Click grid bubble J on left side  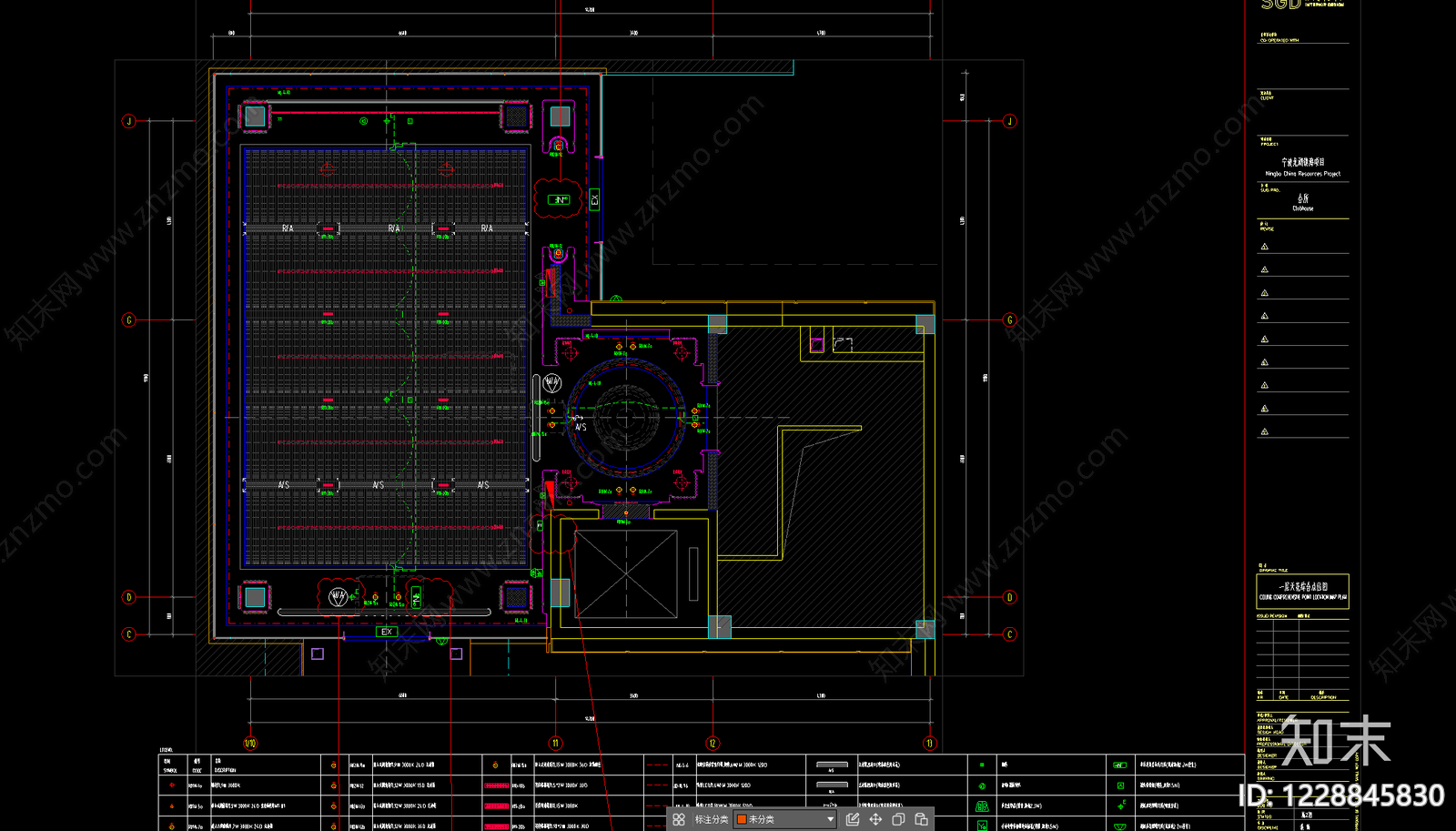pyautogui.click(x=128, y=121)
